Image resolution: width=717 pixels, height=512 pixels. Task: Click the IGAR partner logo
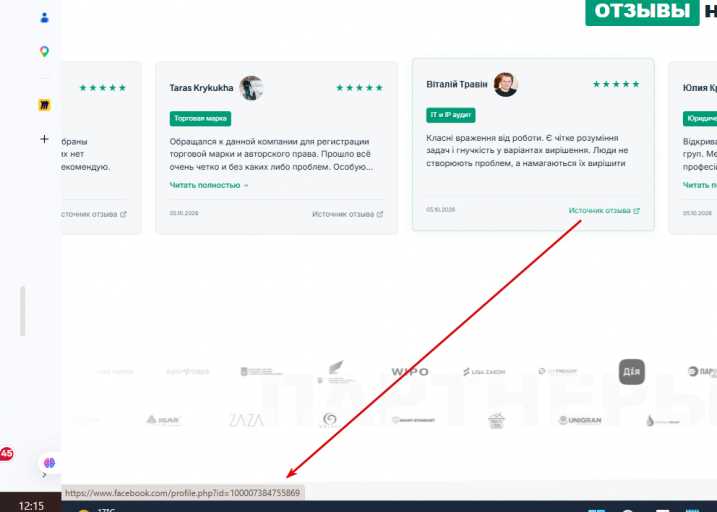(x=163, y=420)
